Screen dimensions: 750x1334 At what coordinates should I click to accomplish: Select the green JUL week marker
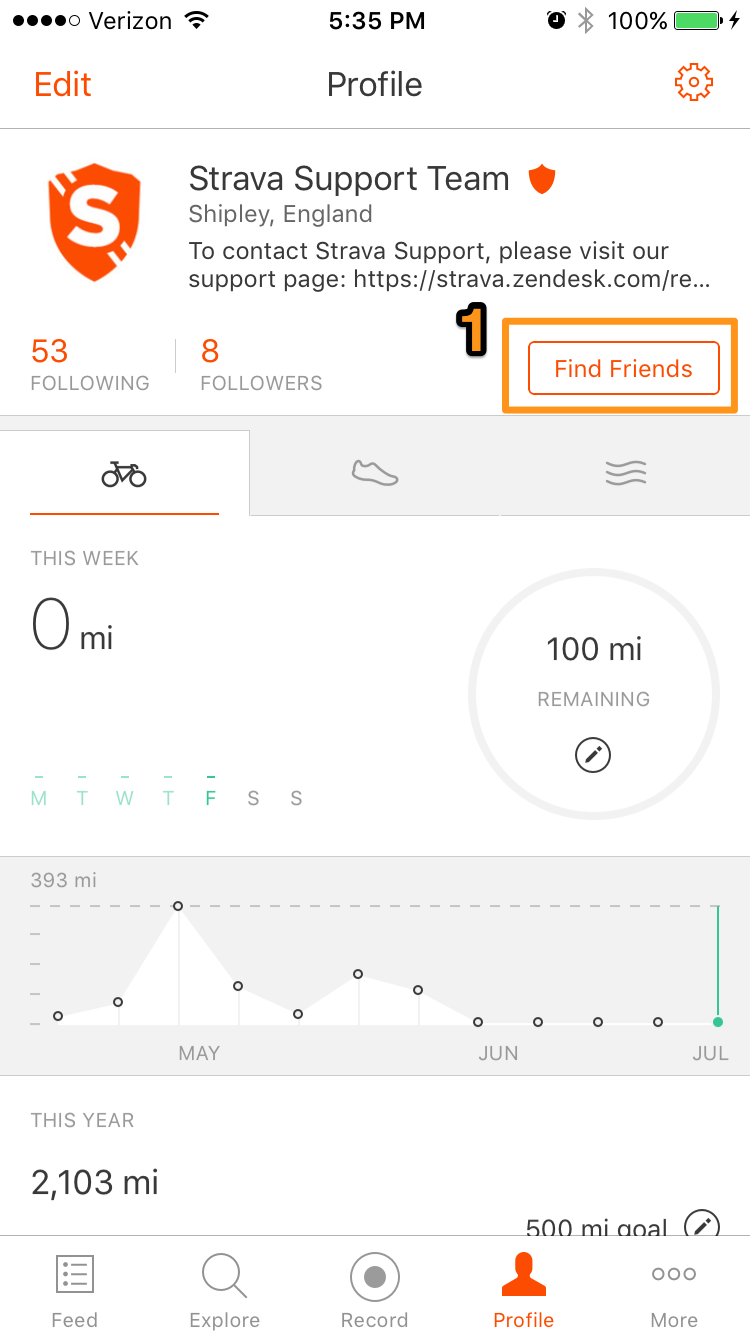click(718, 1022)
